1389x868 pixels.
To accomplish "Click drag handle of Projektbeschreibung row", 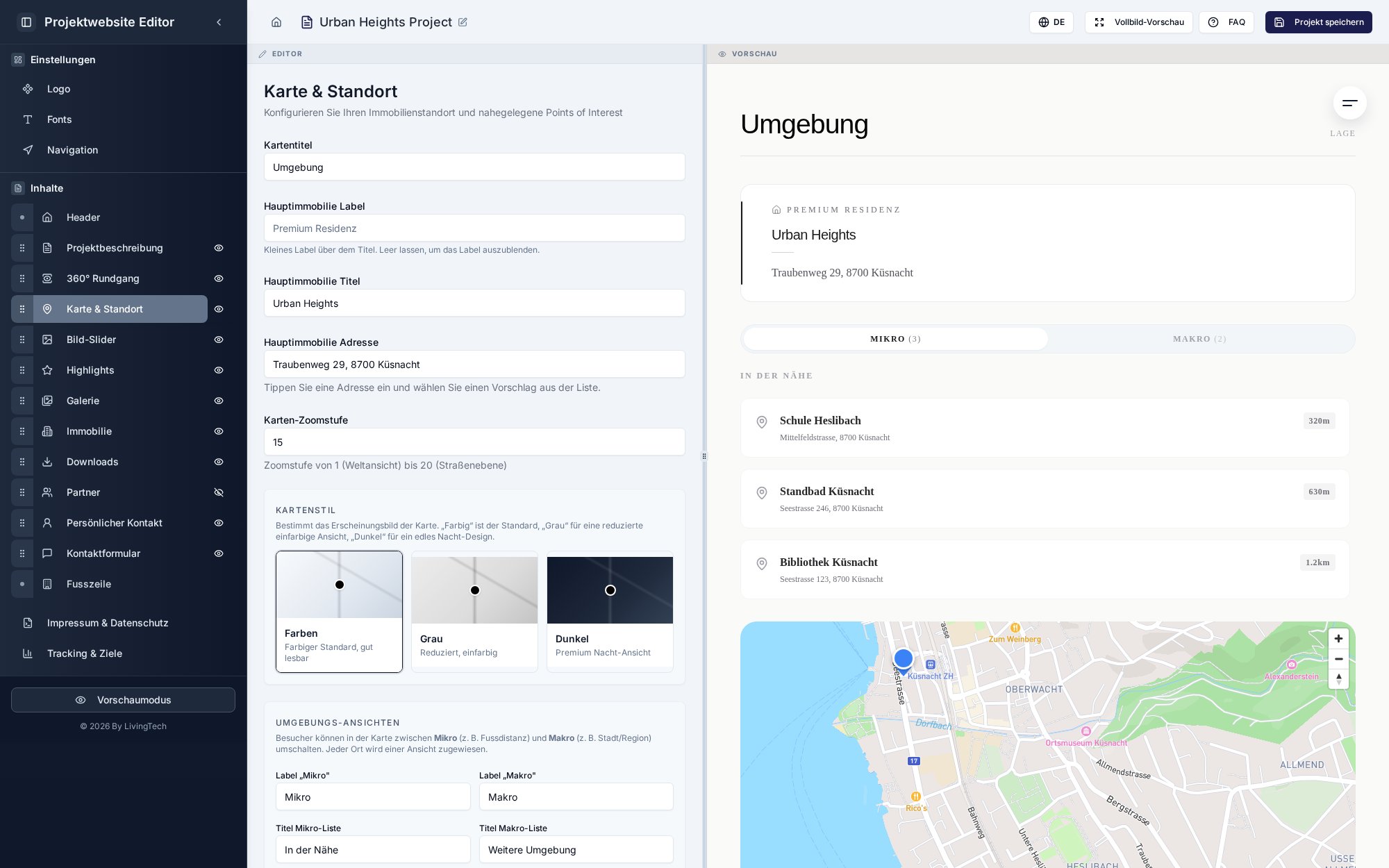I will [22, 248].
